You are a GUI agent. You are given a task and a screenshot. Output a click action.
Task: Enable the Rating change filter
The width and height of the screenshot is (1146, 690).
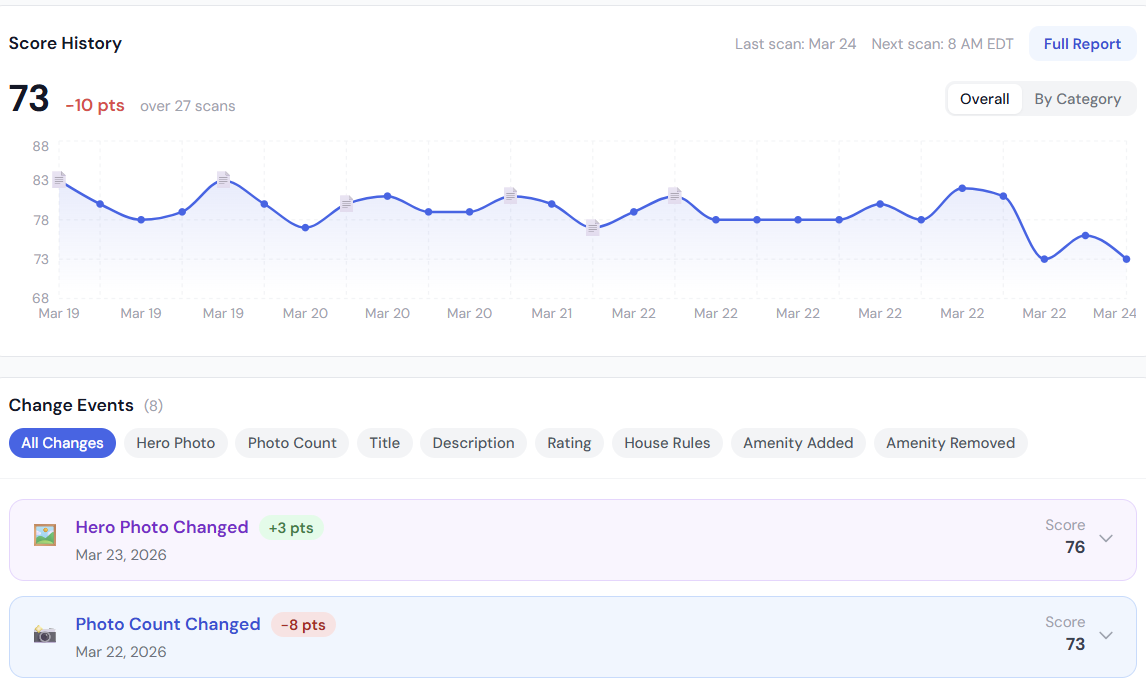click(x=569, y=442)
